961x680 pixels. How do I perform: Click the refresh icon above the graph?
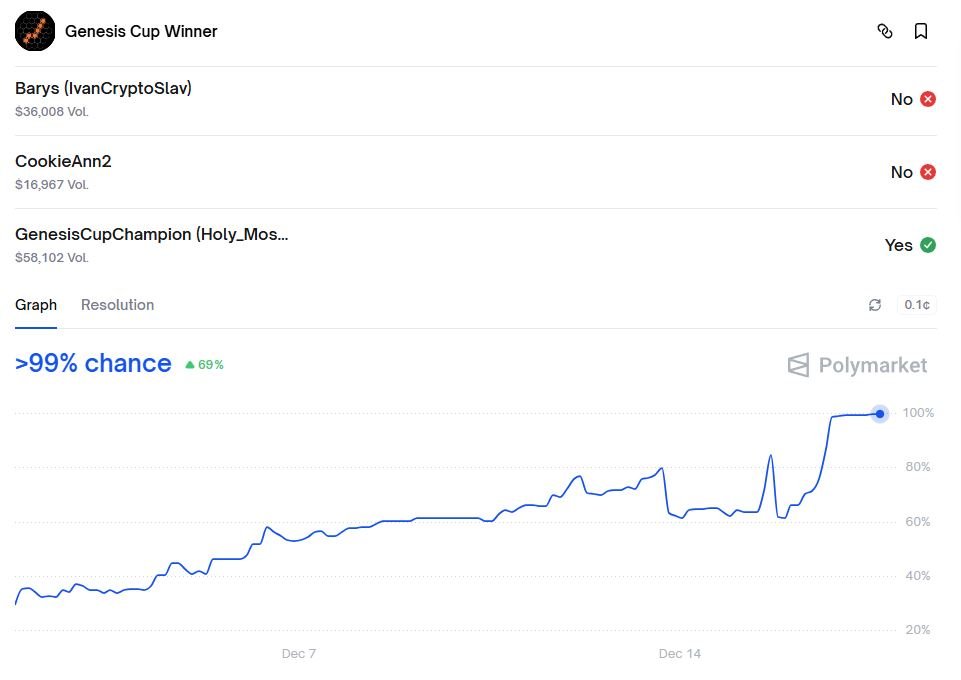[x=875, y=305]
